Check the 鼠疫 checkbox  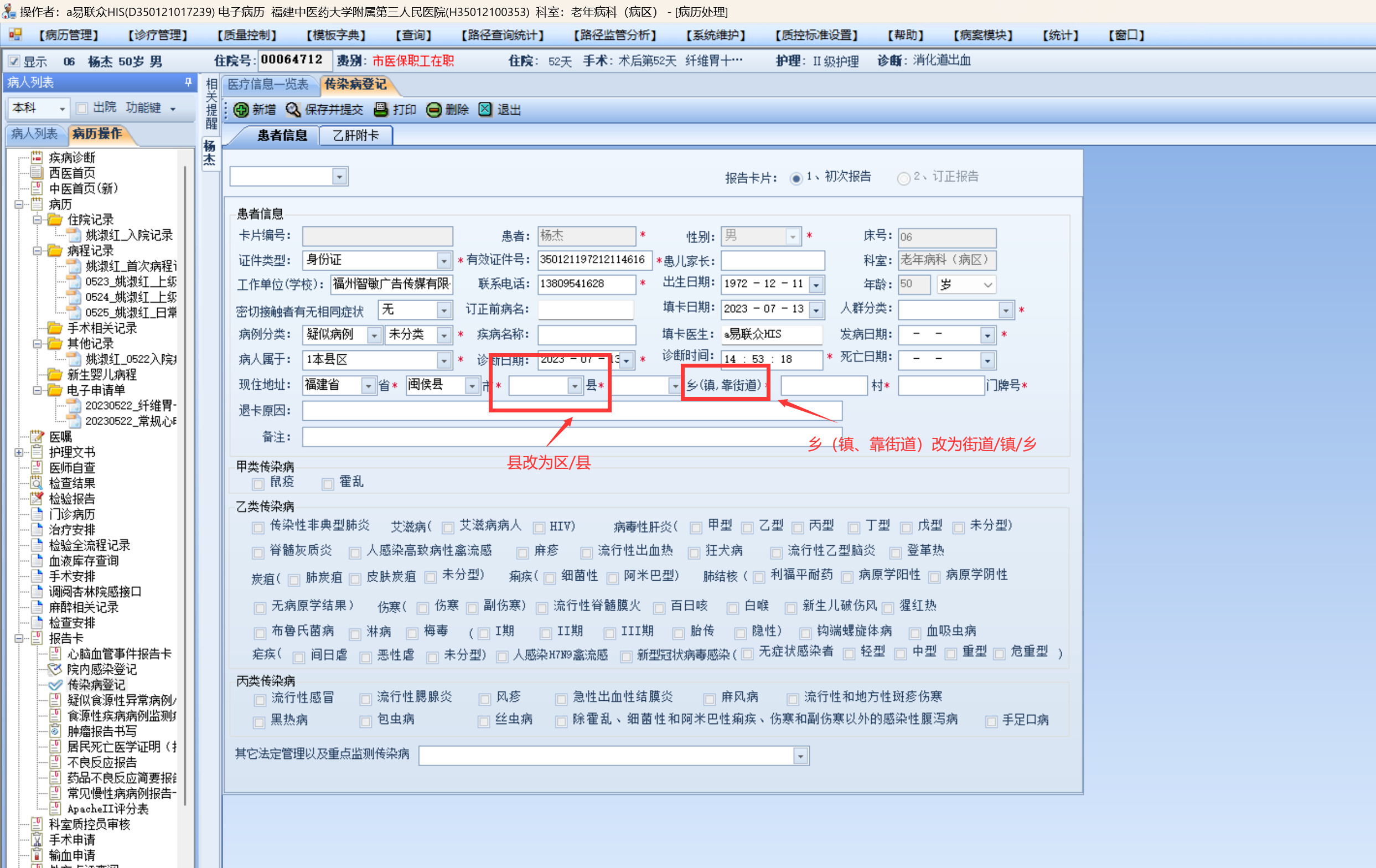coord(258,484)
